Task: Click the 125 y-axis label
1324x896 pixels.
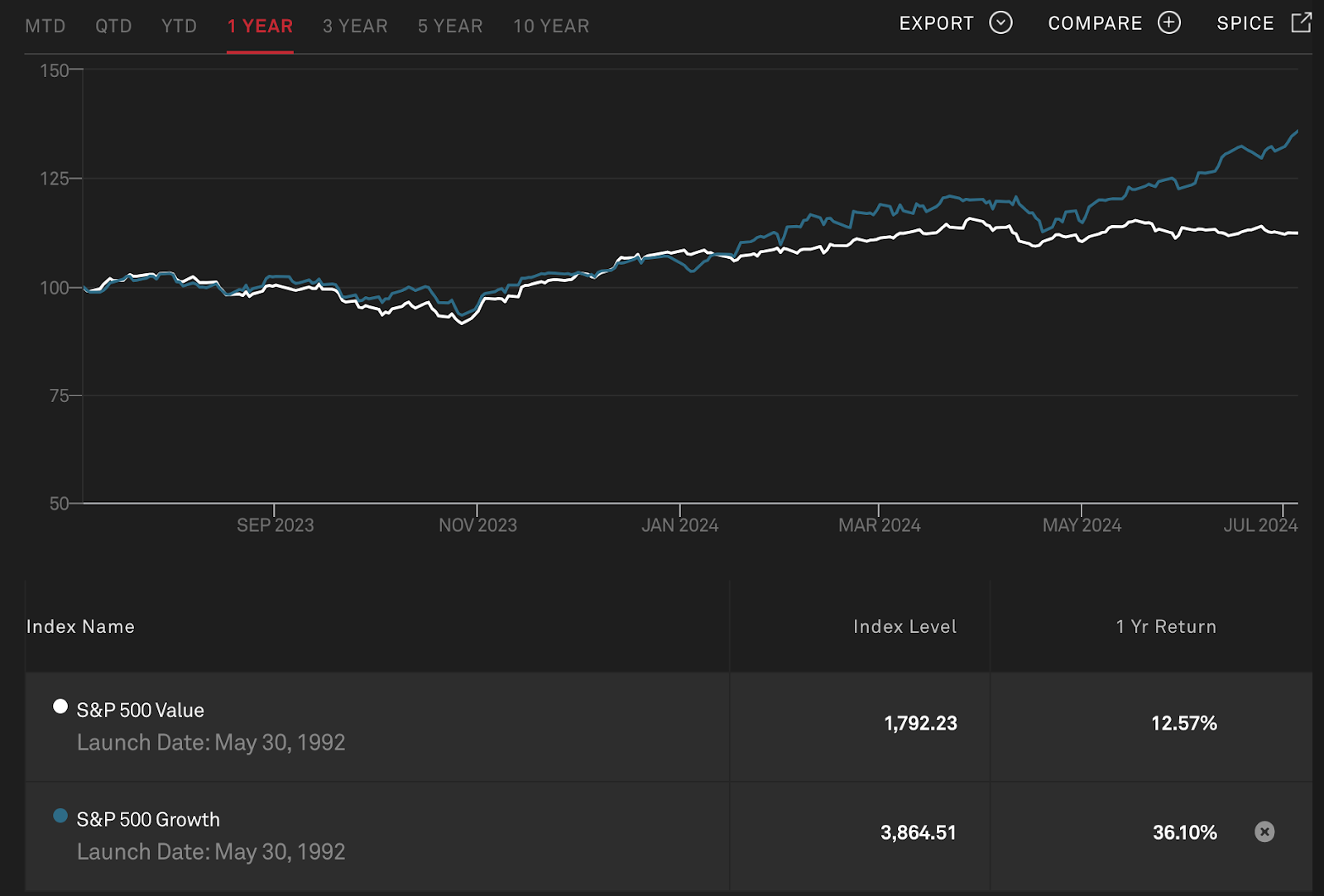Action: tap(55, 179)
